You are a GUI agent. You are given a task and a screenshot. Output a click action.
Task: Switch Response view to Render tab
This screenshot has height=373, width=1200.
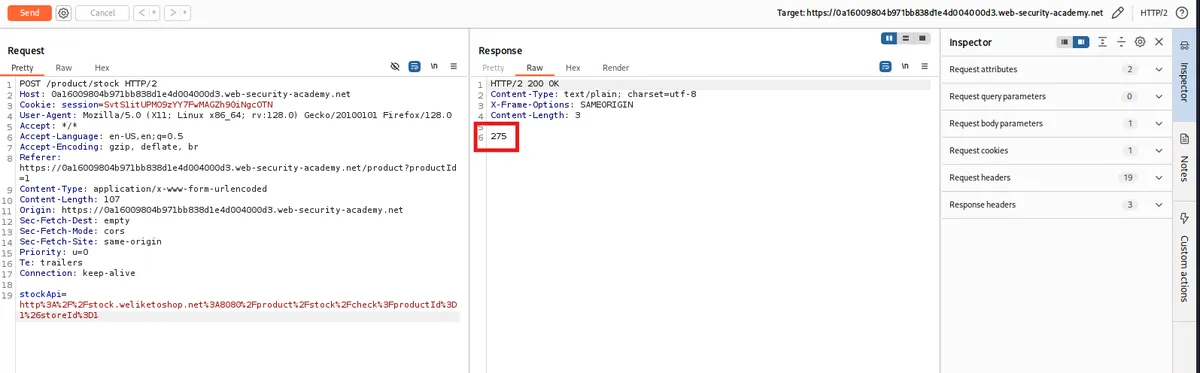(x=615, y=67)
